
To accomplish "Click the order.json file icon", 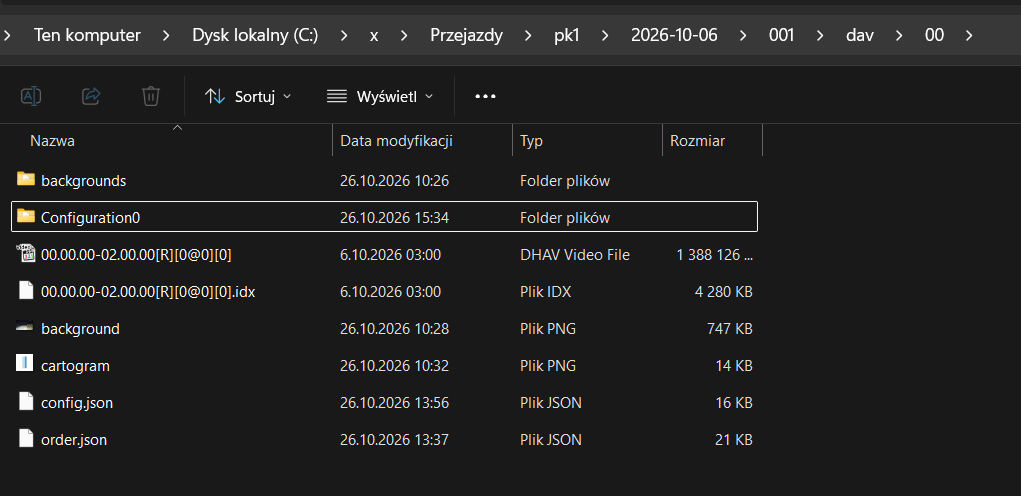I will click(x=25, y=439).
